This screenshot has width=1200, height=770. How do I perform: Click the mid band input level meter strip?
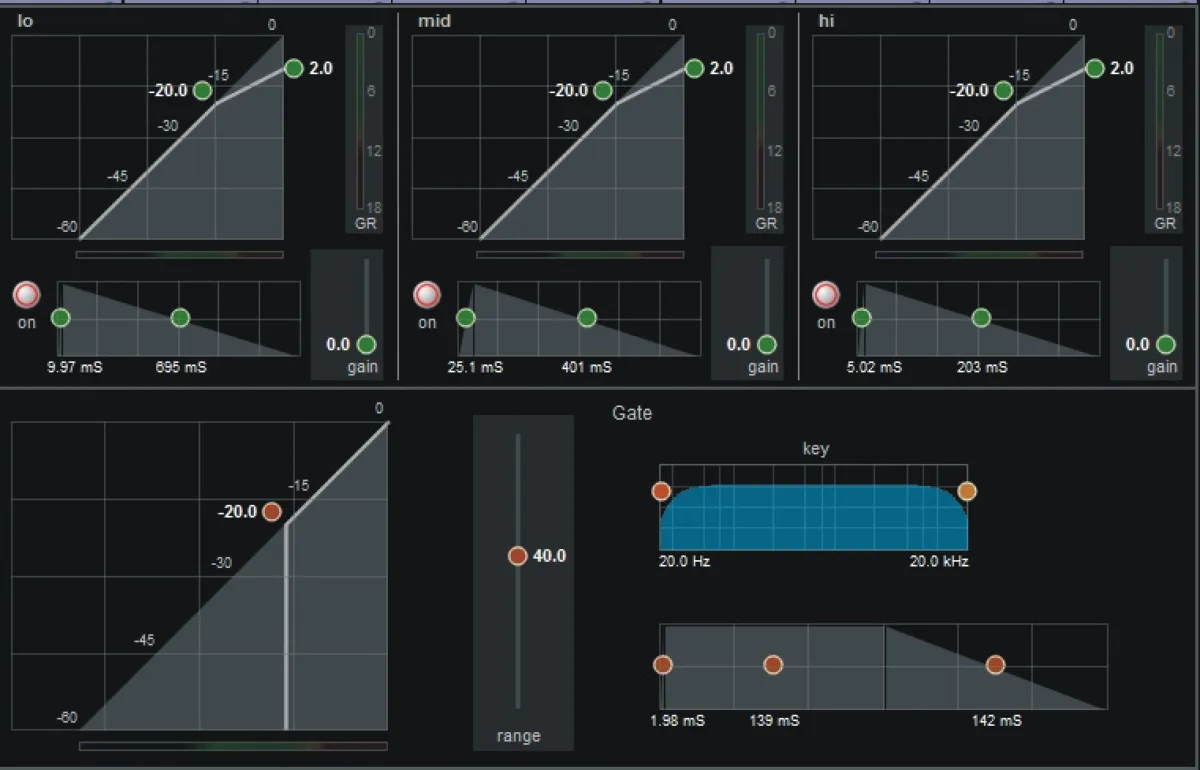[580, 255]
